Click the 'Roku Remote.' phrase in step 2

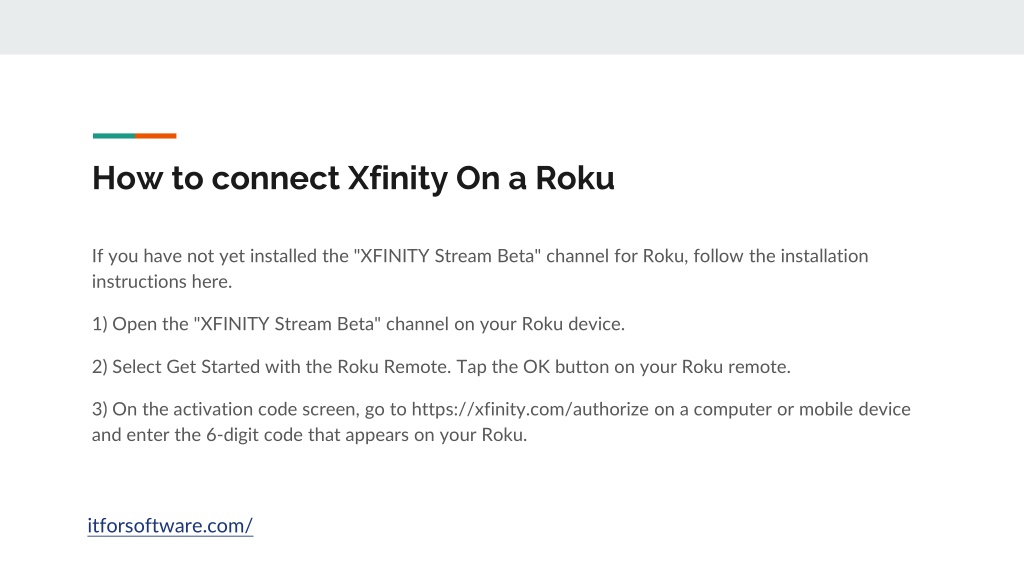[x=394, y=367]
